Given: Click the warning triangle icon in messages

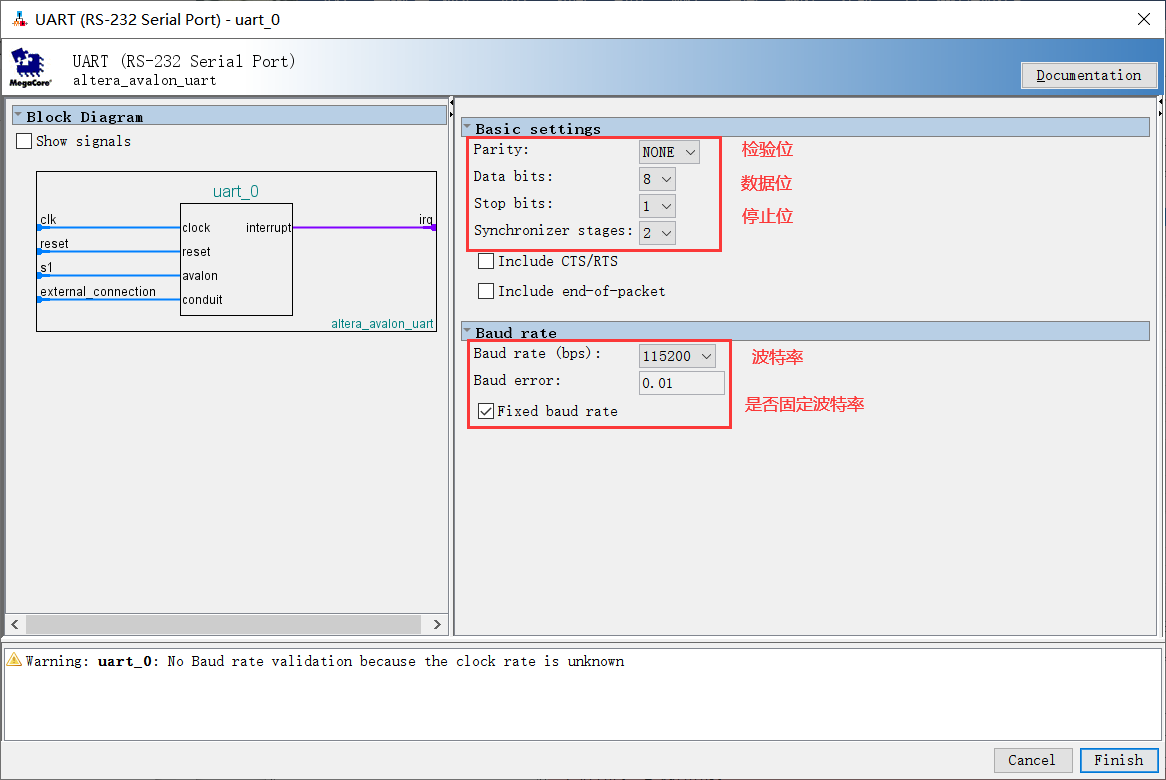Looking at the screenshot, I should click(14, 661).
